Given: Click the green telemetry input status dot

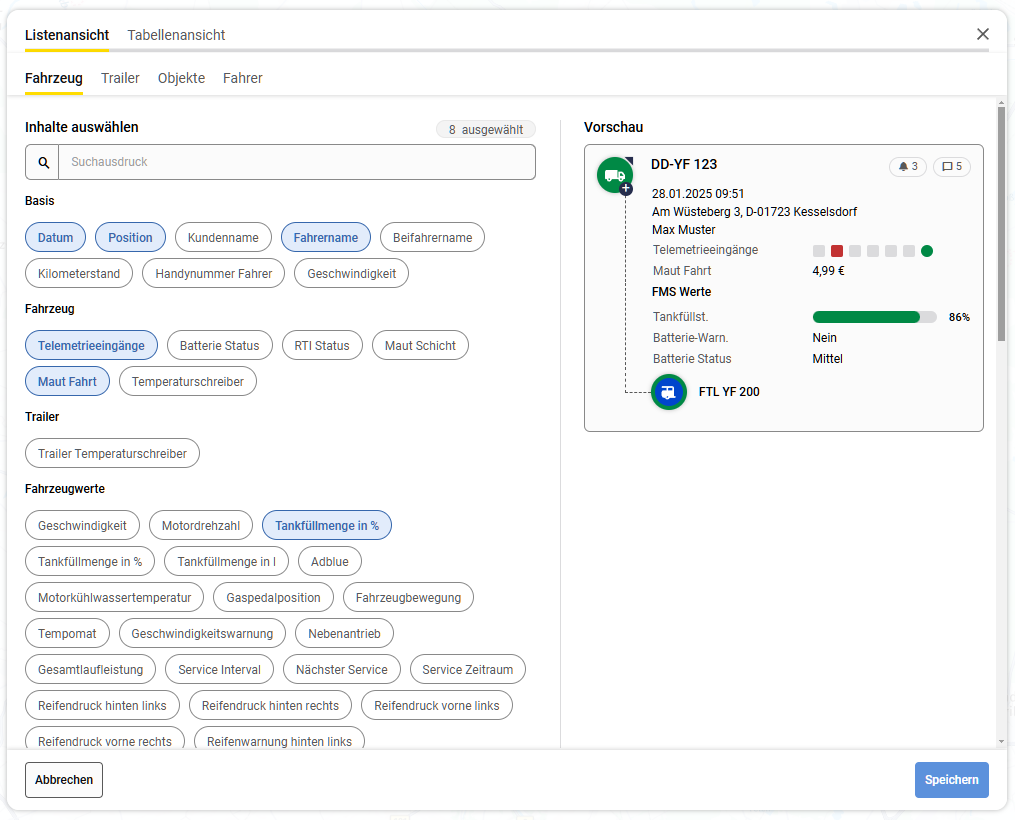Looking at the screenshot, I should [927, 251].
